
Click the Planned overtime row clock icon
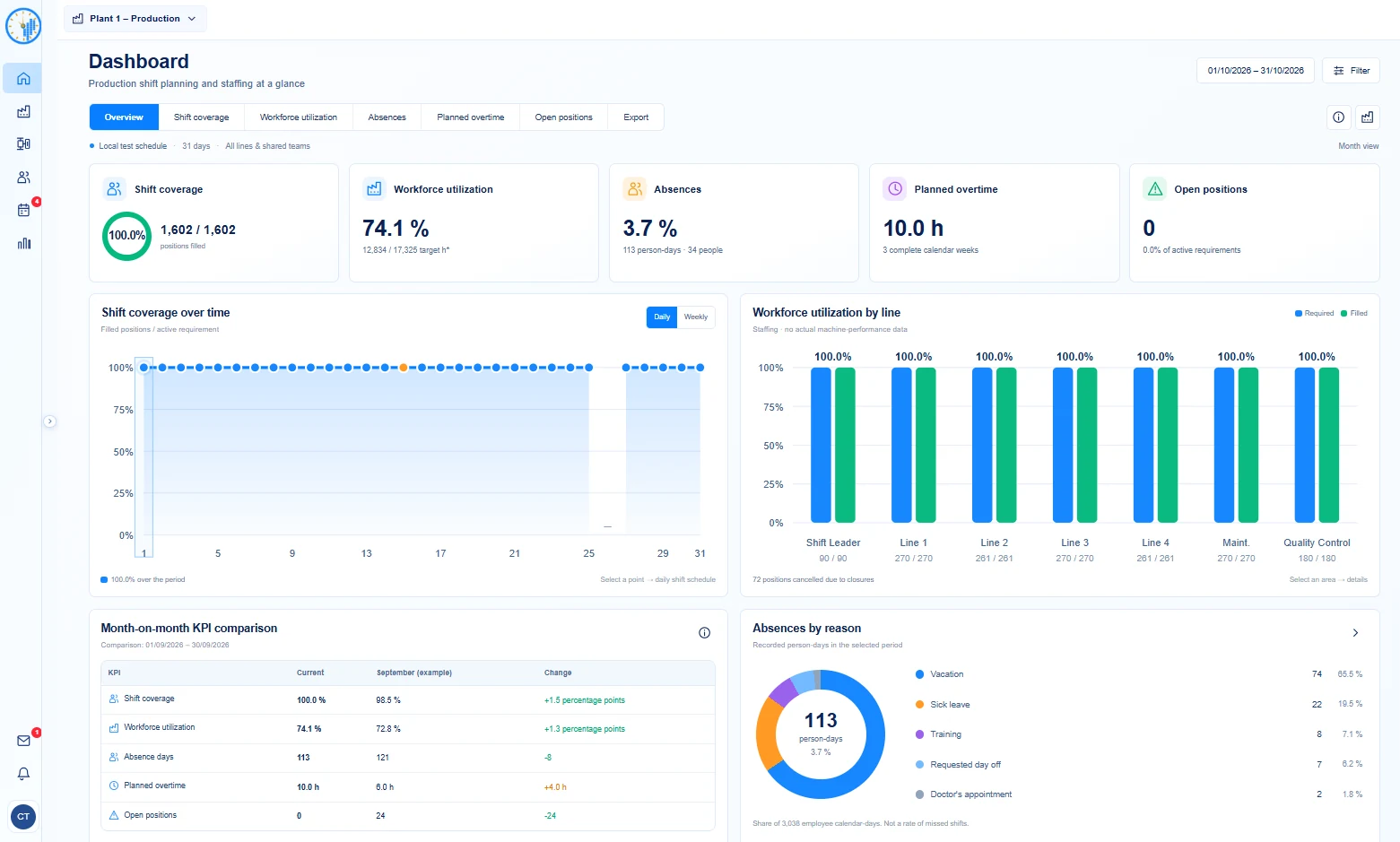(114, 786)
